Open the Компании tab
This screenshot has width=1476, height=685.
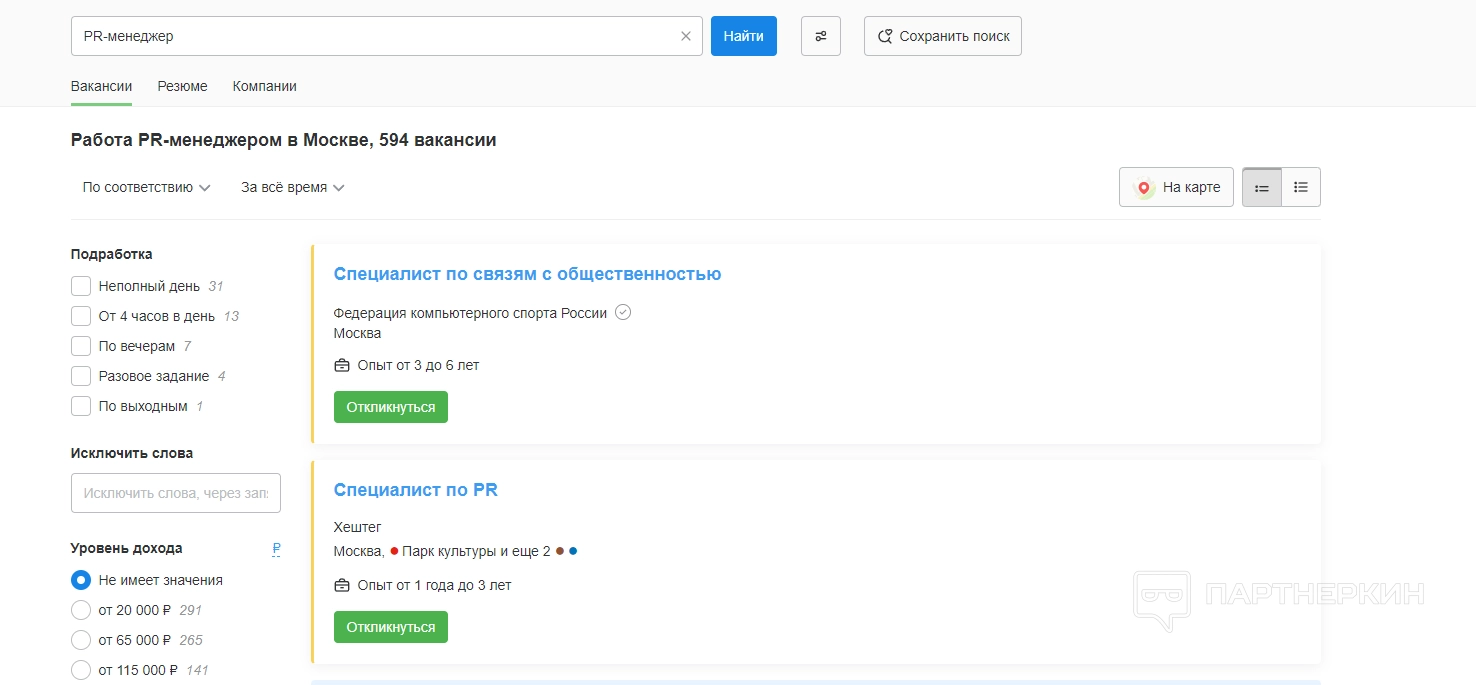[x=264, y=87]
